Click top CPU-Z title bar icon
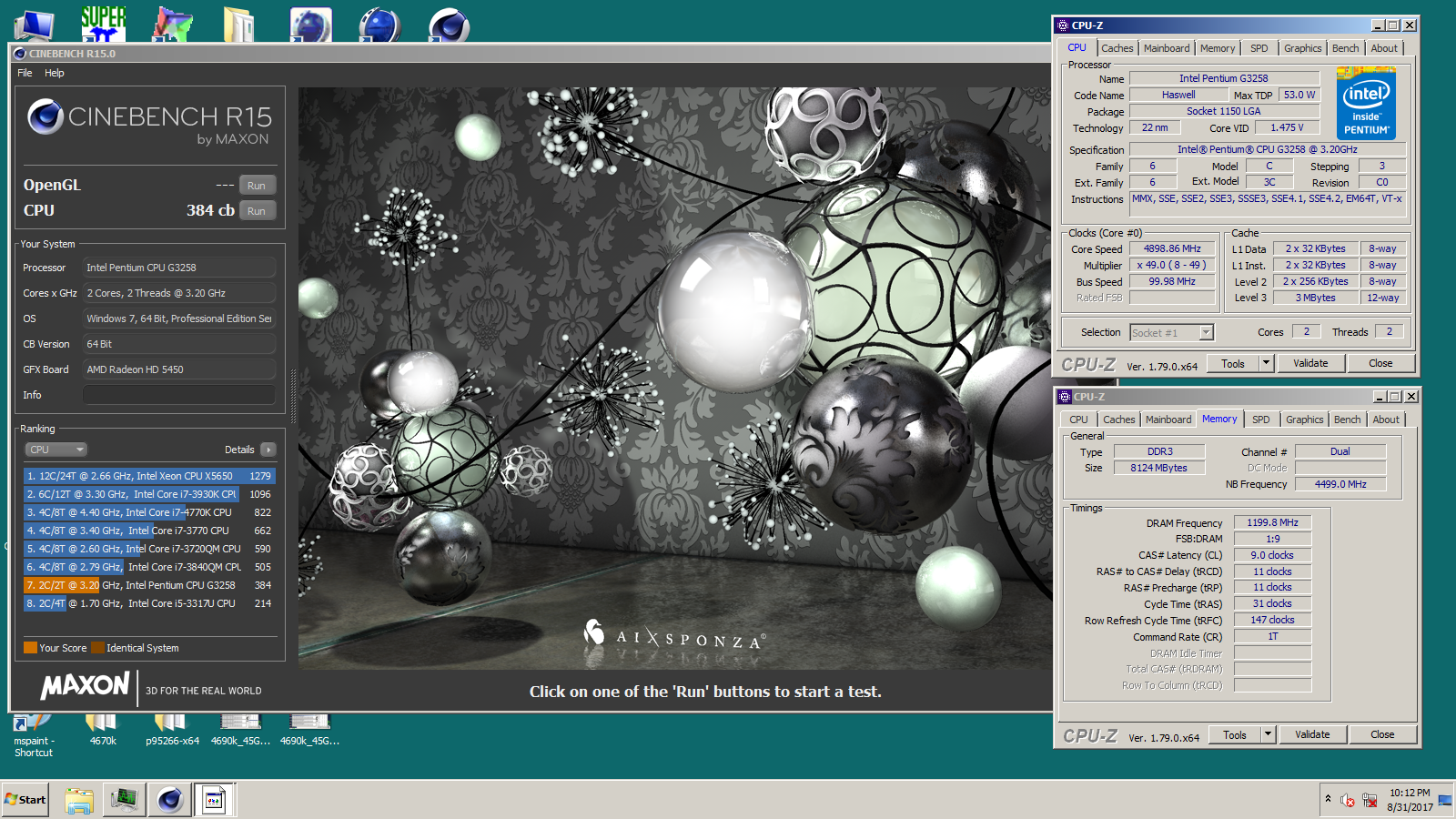The width and height of the screenshot is (1456, 819). tap(1062, 25)
